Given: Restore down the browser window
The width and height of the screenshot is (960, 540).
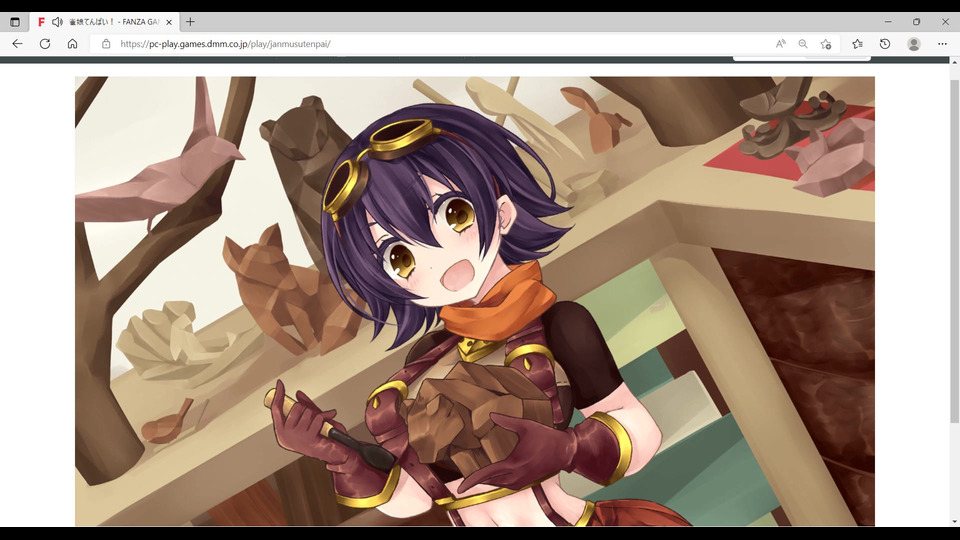Looking at the screenshot, I should click(917, 22).
